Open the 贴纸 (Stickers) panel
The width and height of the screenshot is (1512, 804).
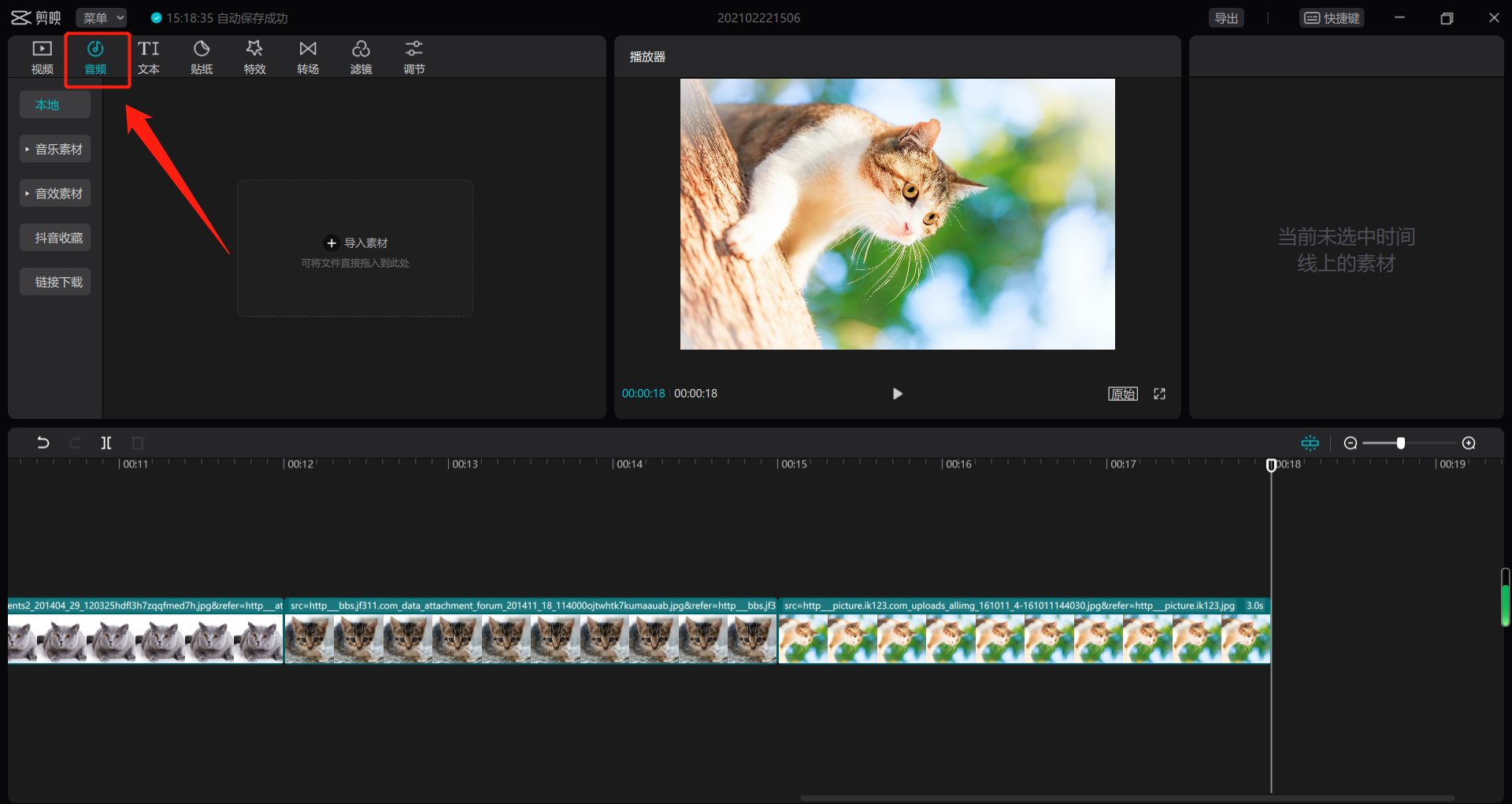(202, 57)
